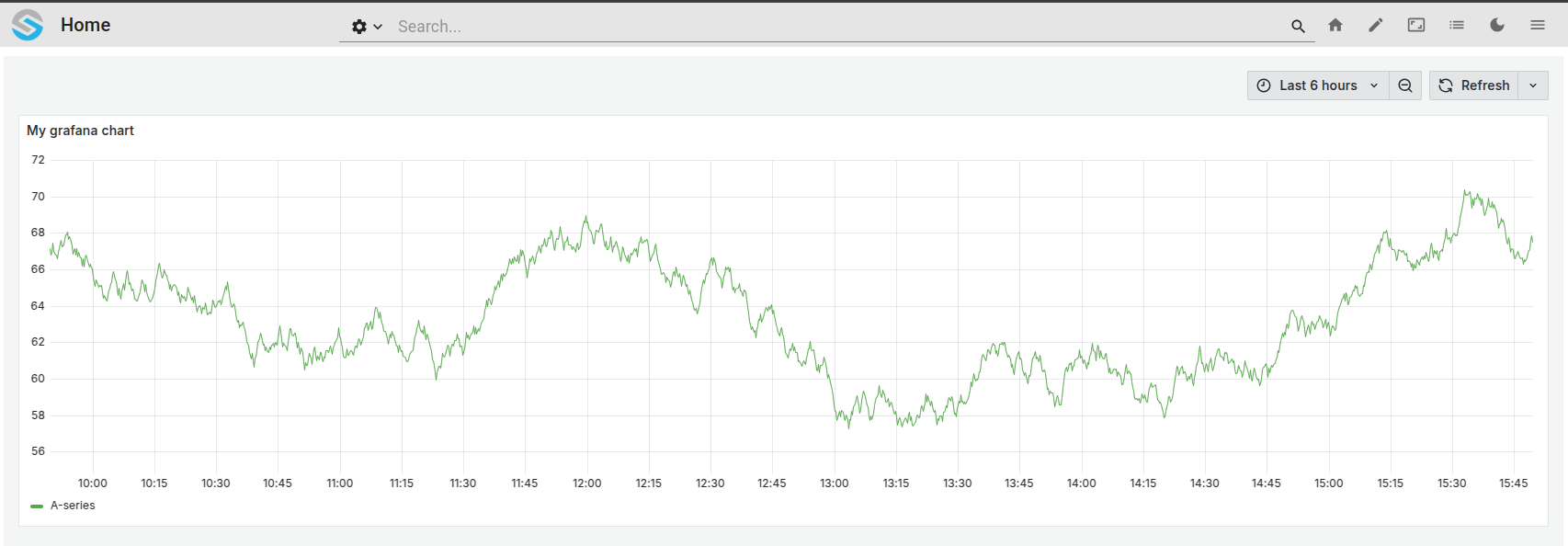Click the 11:15 x-axis label

click(x=402, y=483)
